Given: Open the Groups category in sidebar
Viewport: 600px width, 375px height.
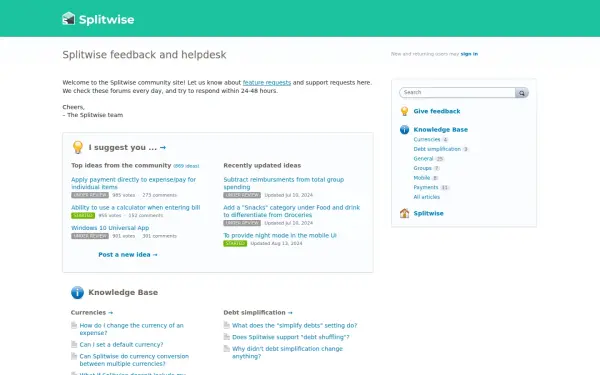Looking at the screenshot, I should tap(422, 168).
